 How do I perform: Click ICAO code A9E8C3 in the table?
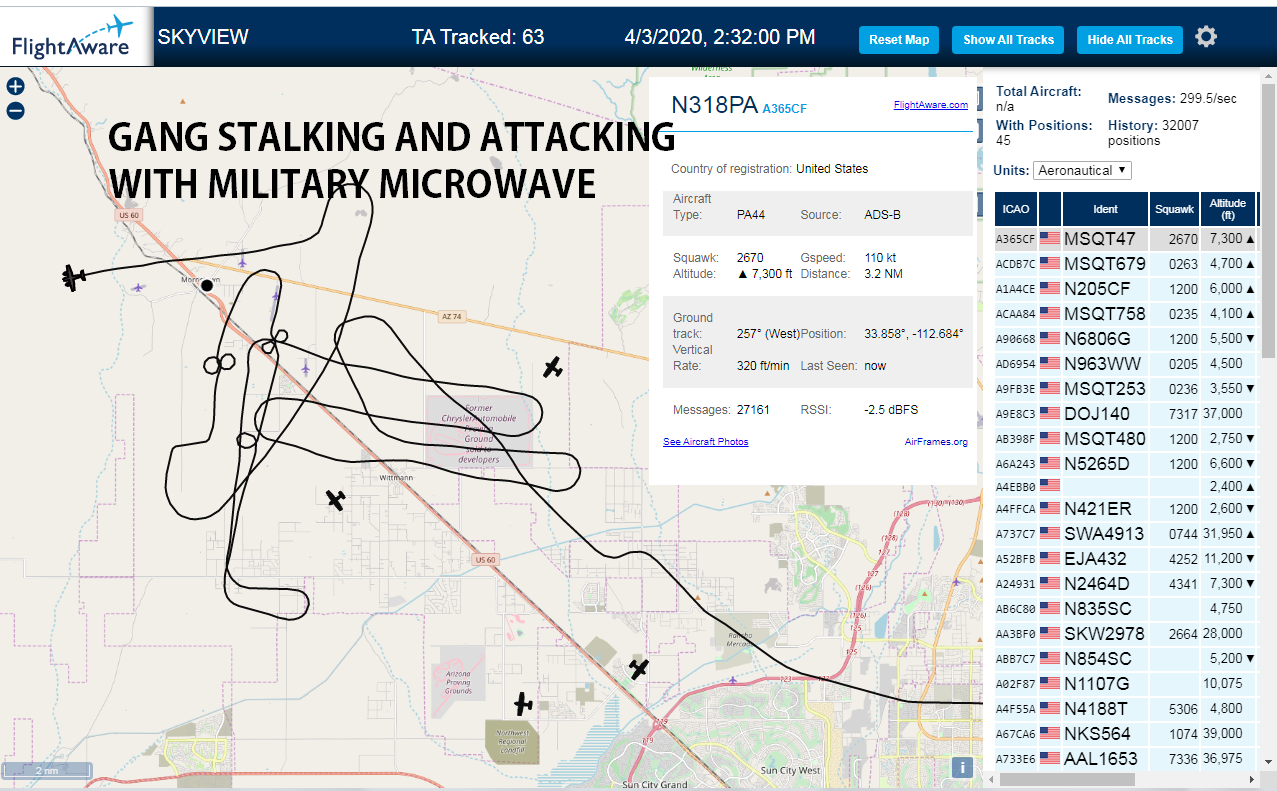coord(1016,413)
